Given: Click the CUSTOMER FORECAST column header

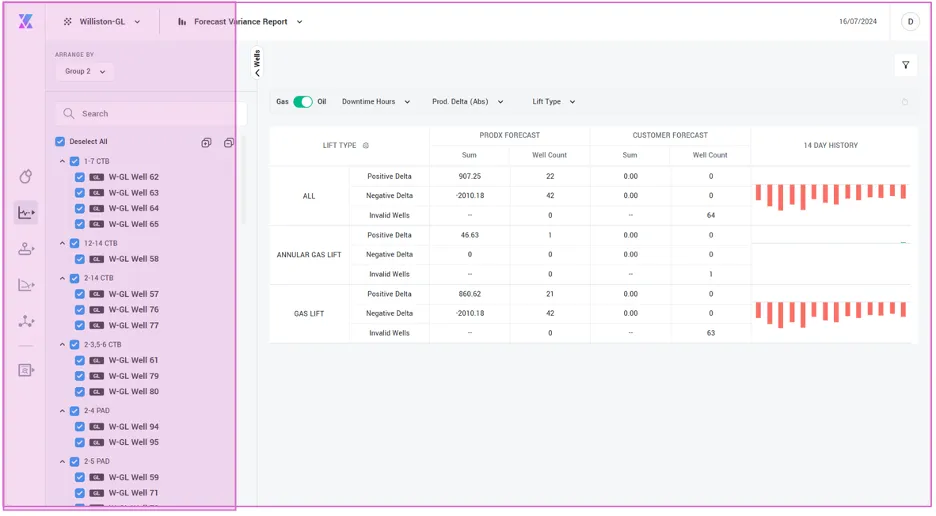Looking at the screenshot, I should pyautogui.click(x=670, y=136).
